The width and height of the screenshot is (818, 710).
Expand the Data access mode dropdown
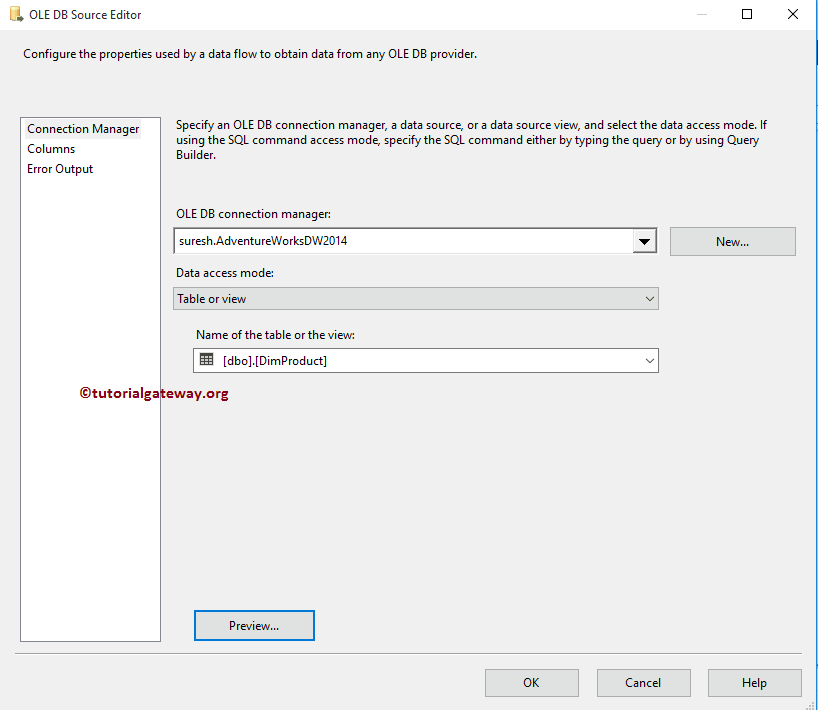coord(650,298)
